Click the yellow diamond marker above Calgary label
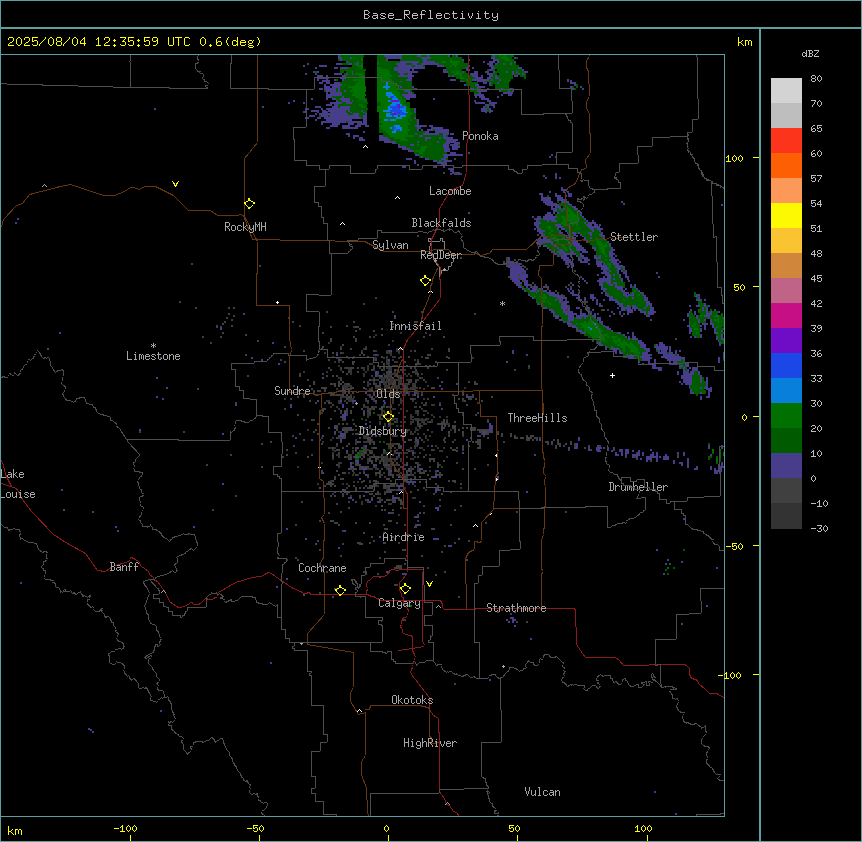862x842 pixels. tap(405, 589)
